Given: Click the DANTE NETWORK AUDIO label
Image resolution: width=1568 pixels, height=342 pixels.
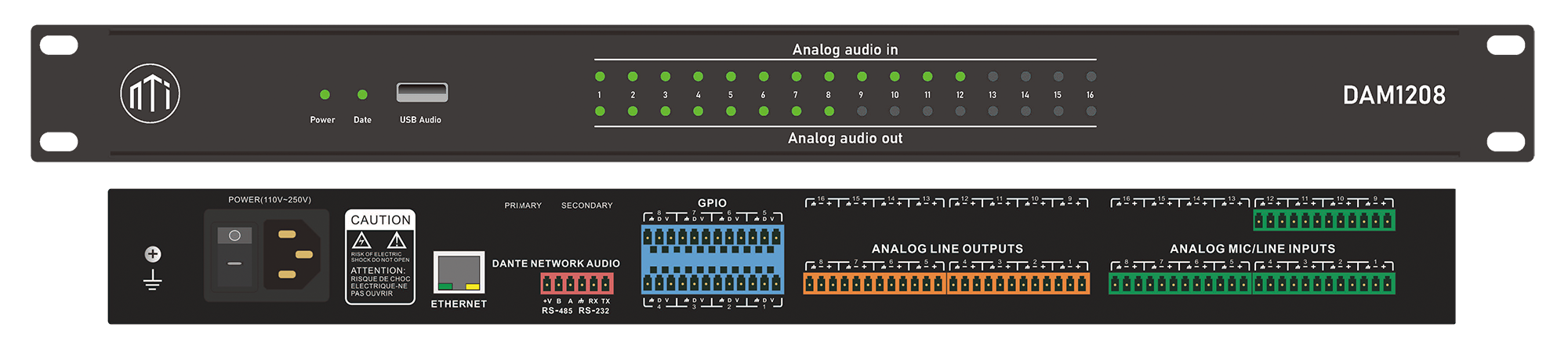Looking at the screenshot, I should pyautogui.click(x=556, y=264).
